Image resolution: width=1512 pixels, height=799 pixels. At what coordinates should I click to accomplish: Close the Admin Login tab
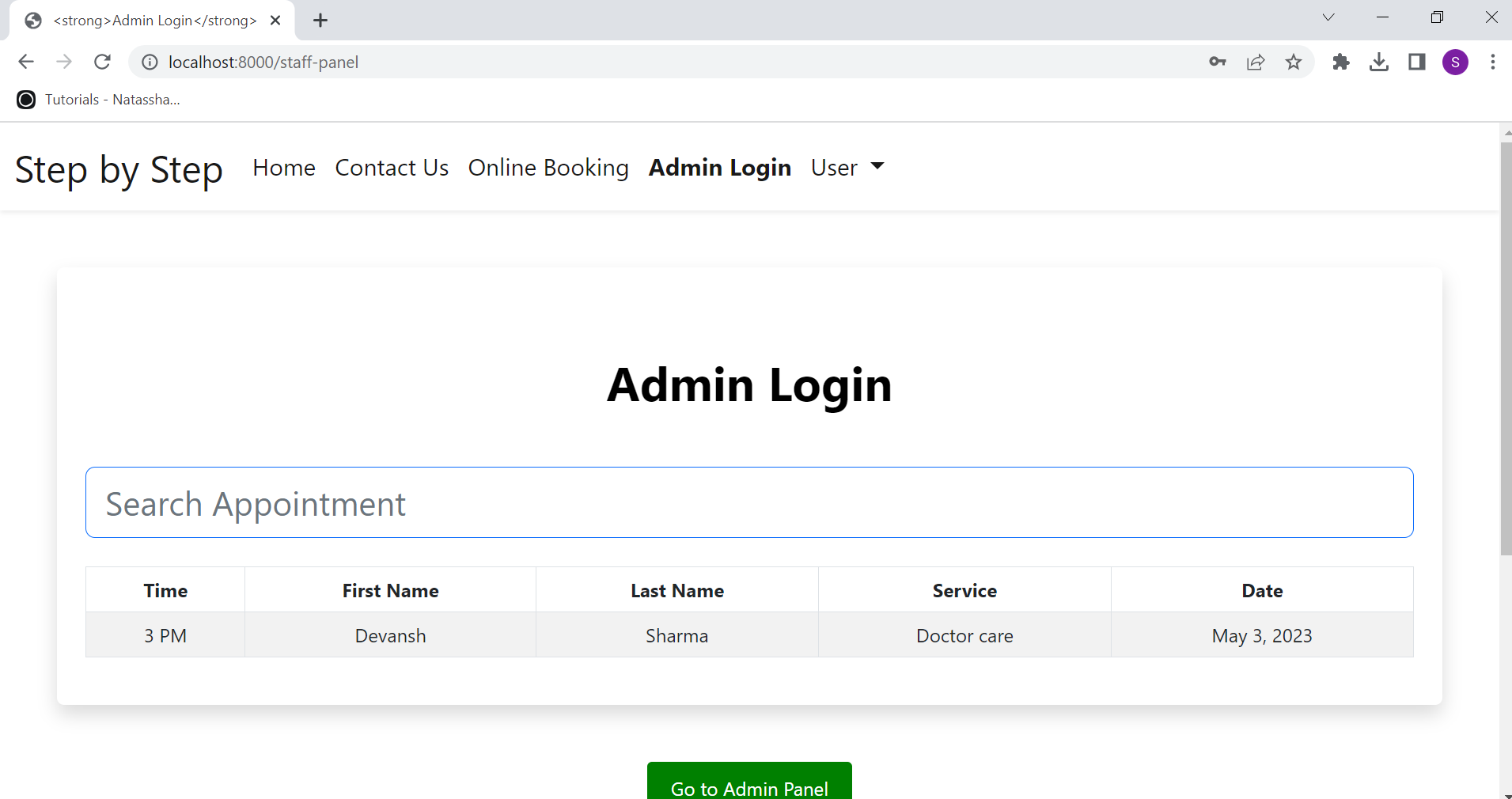point(275,21)
